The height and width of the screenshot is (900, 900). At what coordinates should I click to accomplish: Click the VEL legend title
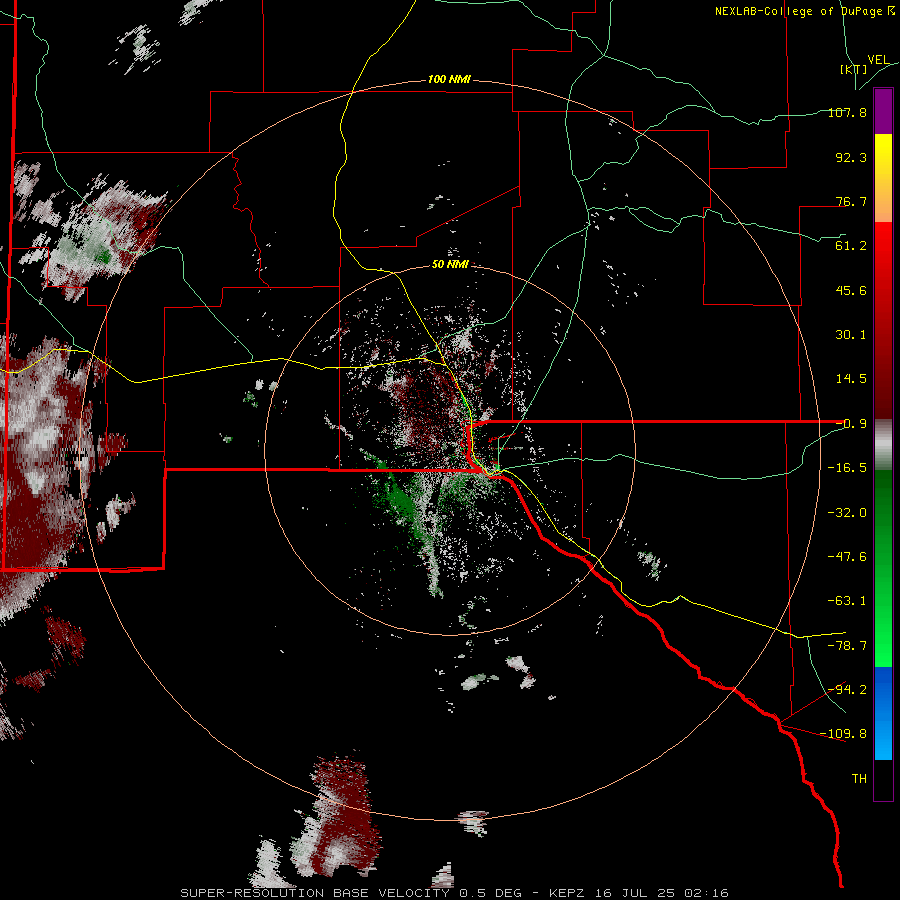pyautogui.click(x=878, y=60)
